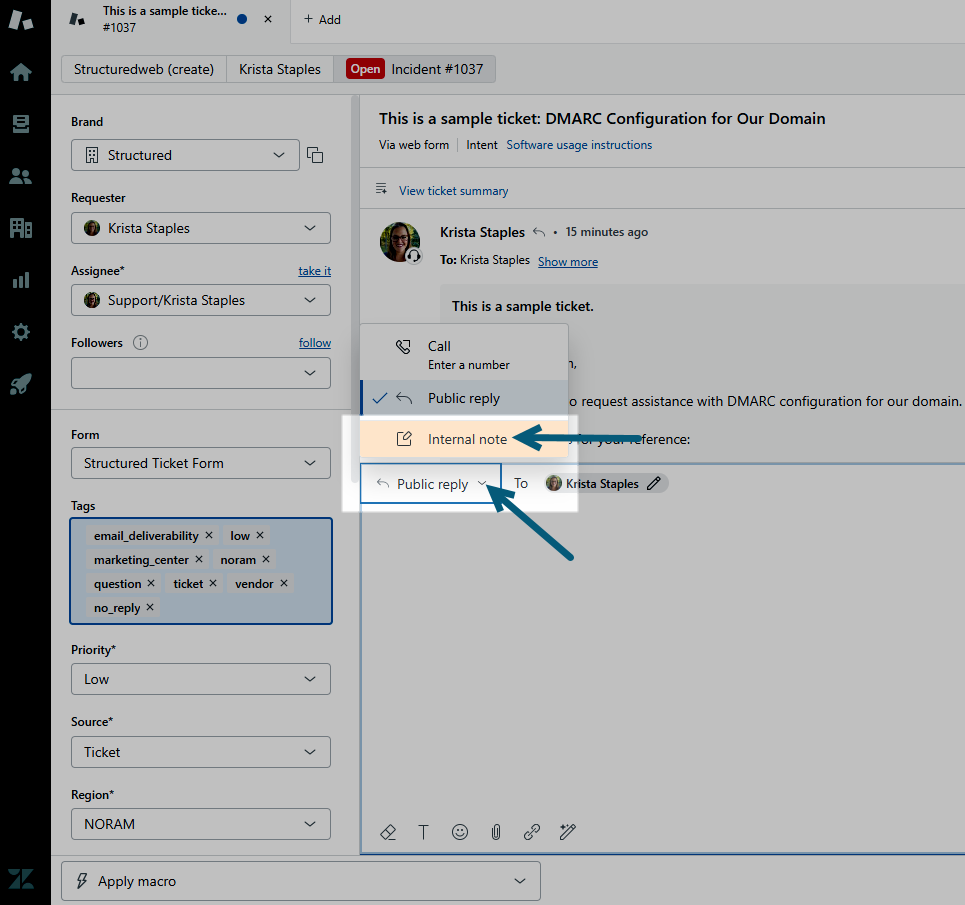965x905 pixels.
Task: Remove the email_deliverability tag
Action: click(209, 536)
